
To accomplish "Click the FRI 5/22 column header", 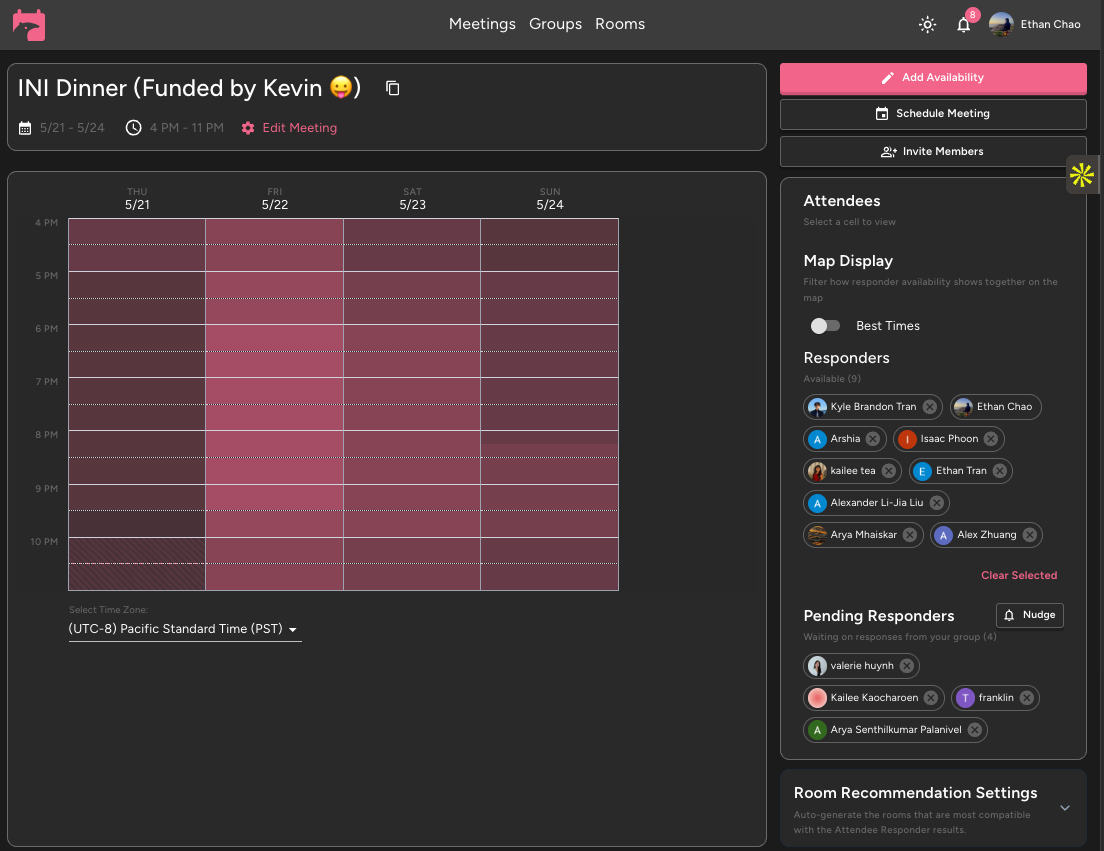I will point(275,199).
